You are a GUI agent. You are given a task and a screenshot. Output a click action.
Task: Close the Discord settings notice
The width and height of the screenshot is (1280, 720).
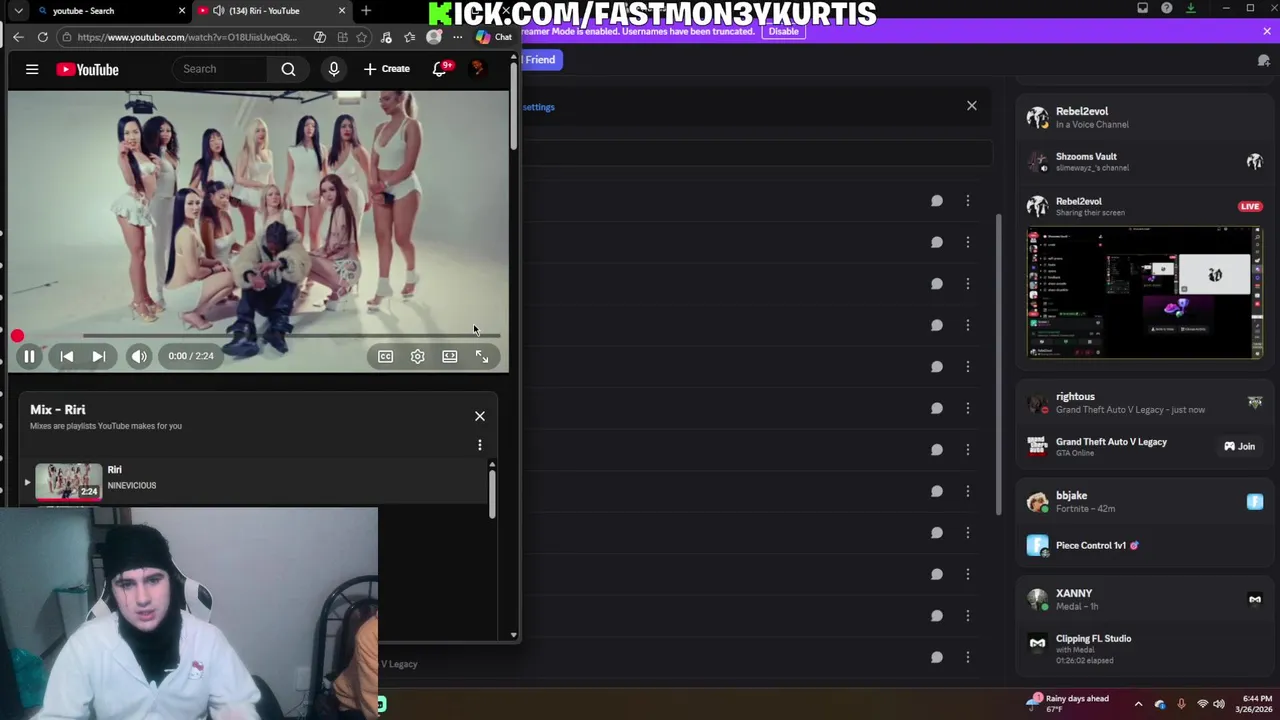click(x=971, y=105)
